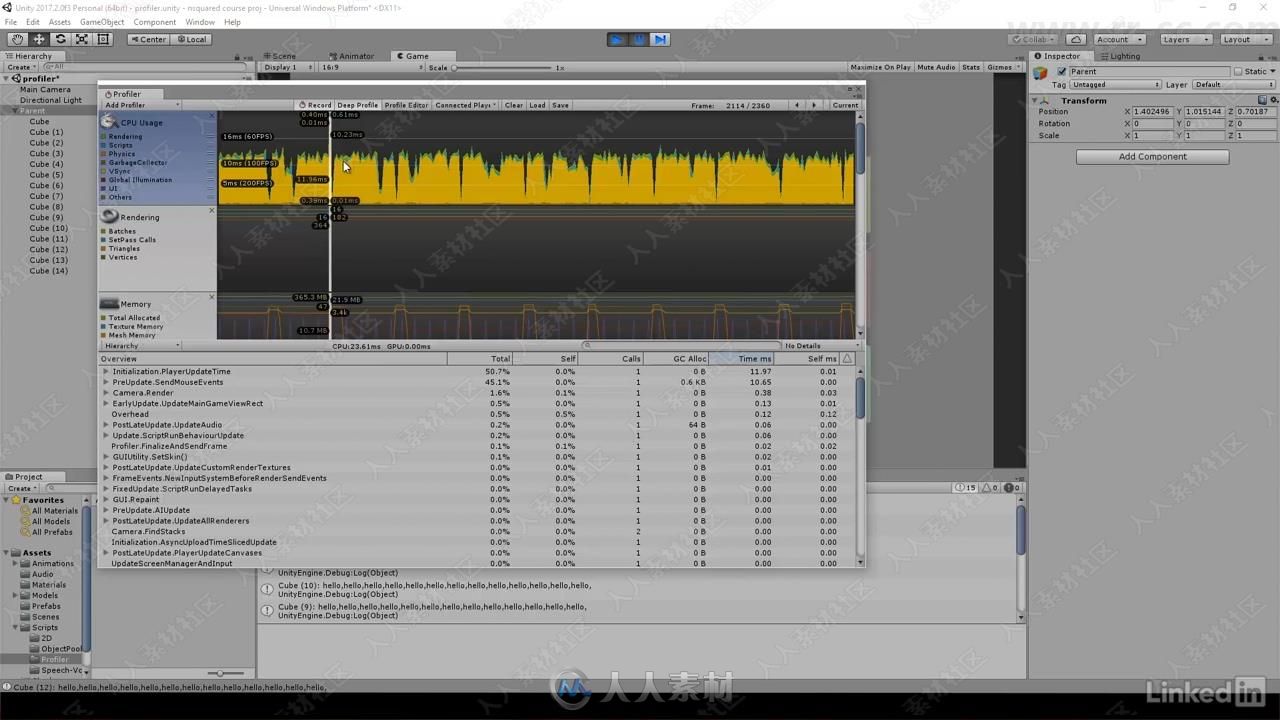Screen dimensions: 1280x720
Task: Toggle Maximize On Play
Action: (880, 67)
